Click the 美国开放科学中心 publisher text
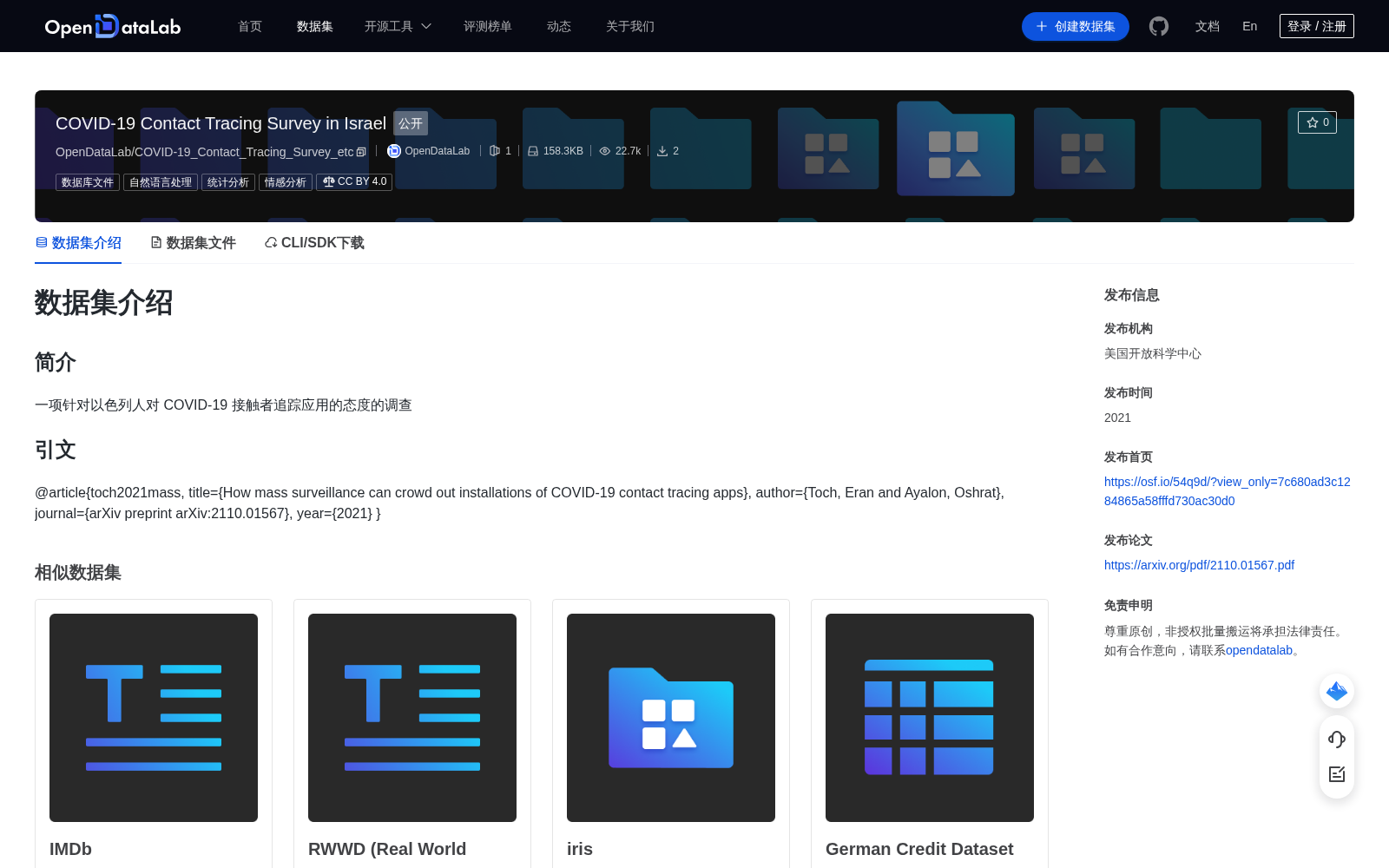This screenshot has width=1389, height=868. (1153, 353)
